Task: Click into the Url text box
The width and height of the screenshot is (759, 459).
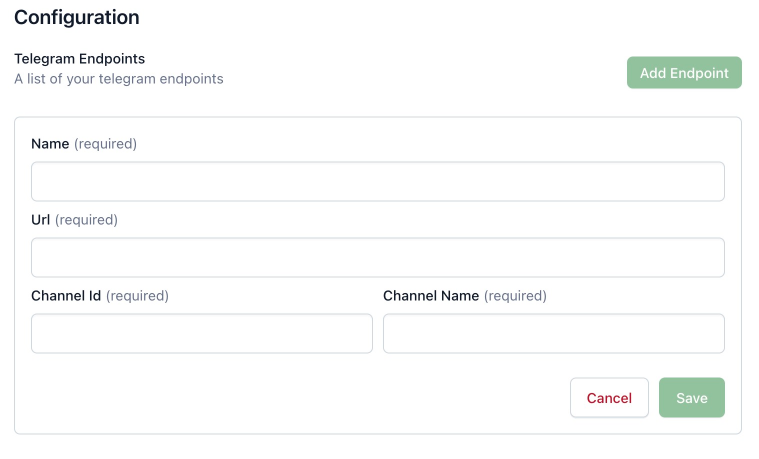Action: click(377, 258)
